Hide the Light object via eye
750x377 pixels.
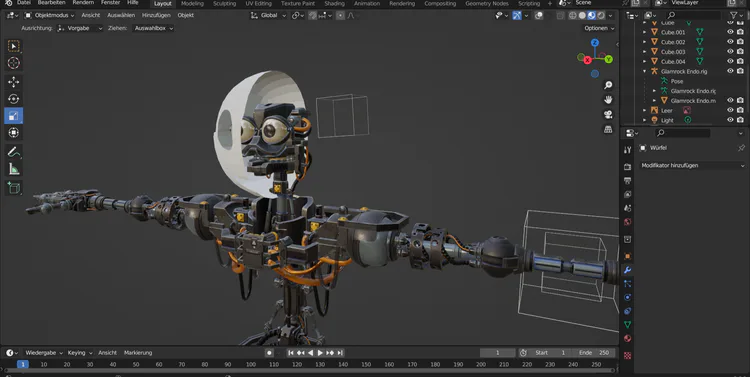tap(730, 120)
